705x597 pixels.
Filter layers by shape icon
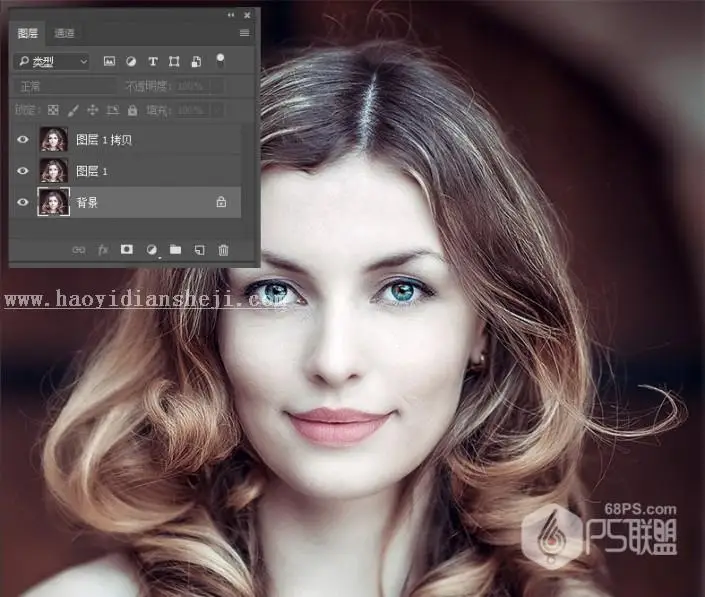pos(174,62)
